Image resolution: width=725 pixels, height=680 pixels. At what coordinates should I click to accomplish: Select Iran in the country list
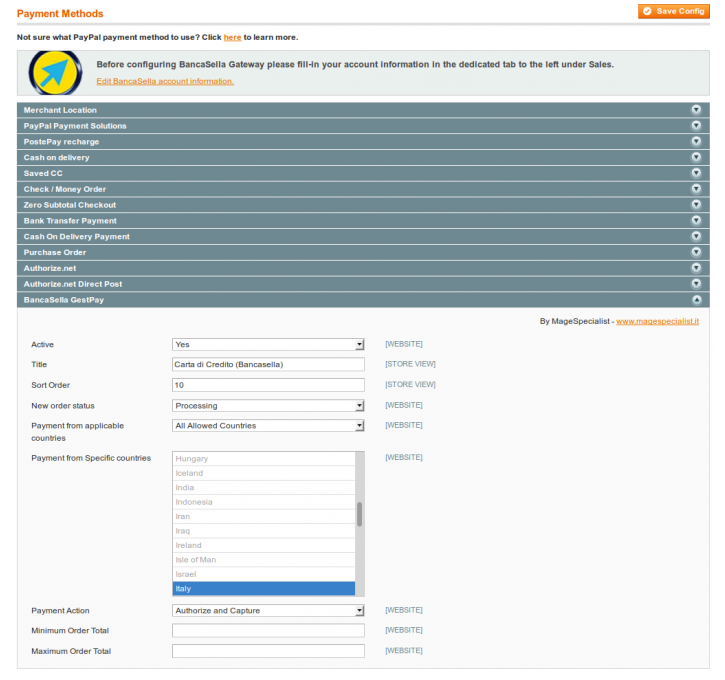(x=264, y=516)
